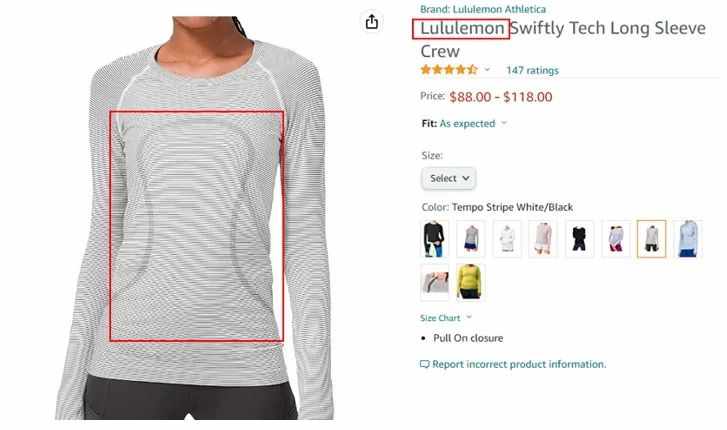Open the Brand: Lululemon Athletica link

[x=483, y=9]
